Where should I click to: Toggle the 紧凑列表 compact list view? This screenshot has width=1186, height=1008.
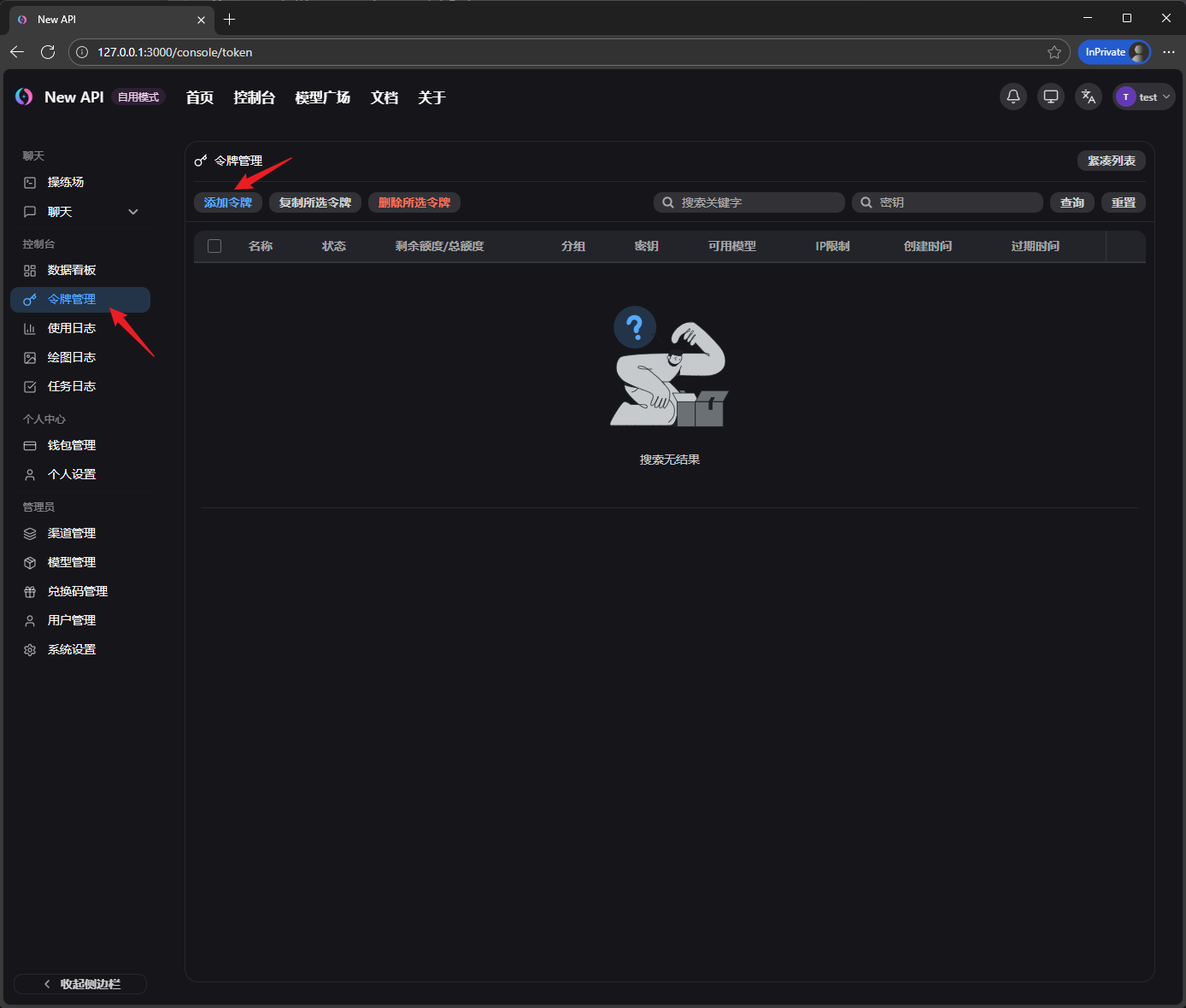tap(1111, 161)
